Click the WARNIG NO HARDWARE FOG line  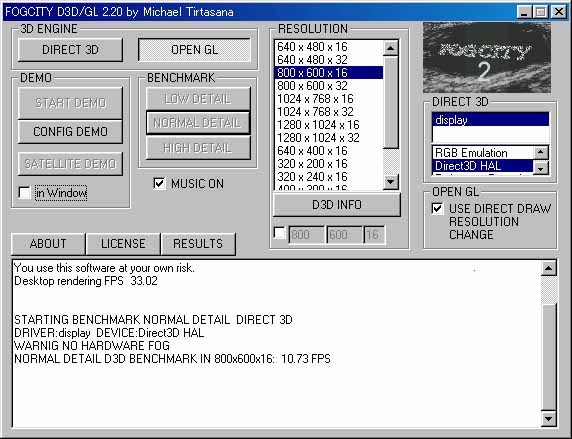92,346
